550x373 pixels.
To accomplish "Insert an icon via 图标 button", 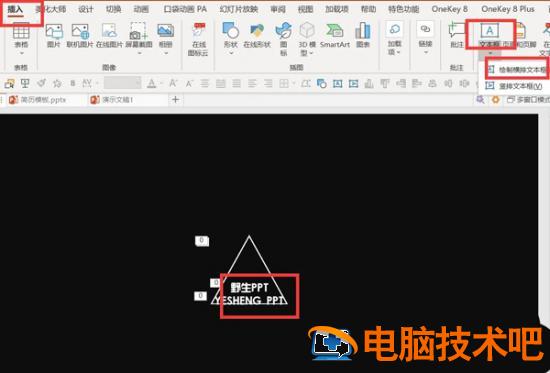I will (283, 39).
